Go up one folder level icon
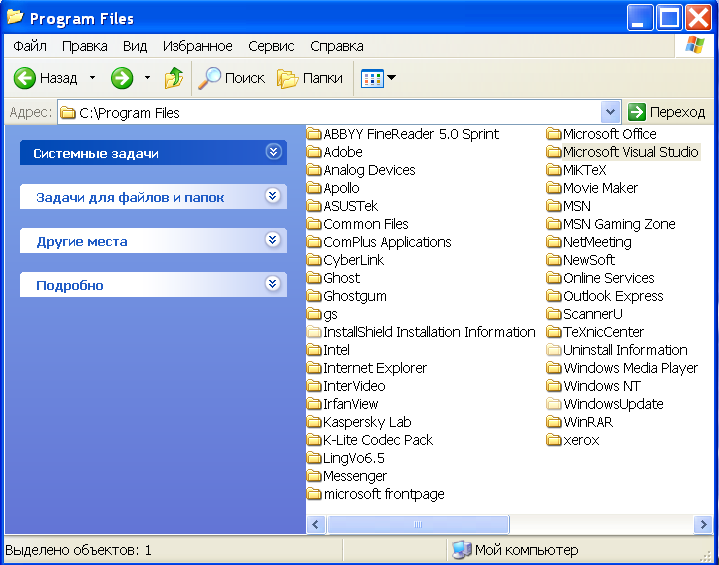 point(174,78)
